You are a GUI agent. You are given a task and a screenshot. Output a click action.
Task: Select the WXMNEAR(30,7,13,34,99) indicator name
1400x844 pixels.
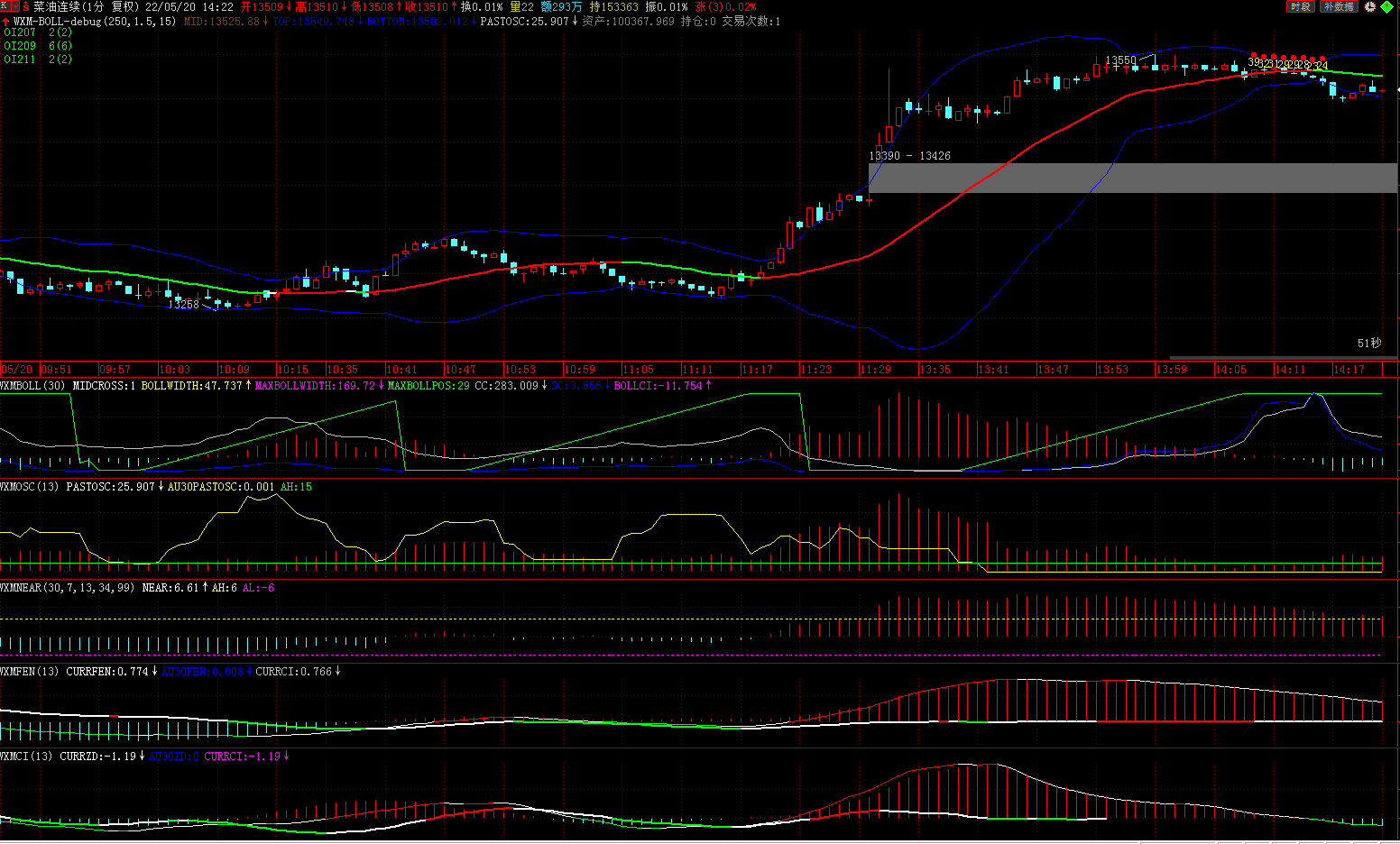point(67,588)
